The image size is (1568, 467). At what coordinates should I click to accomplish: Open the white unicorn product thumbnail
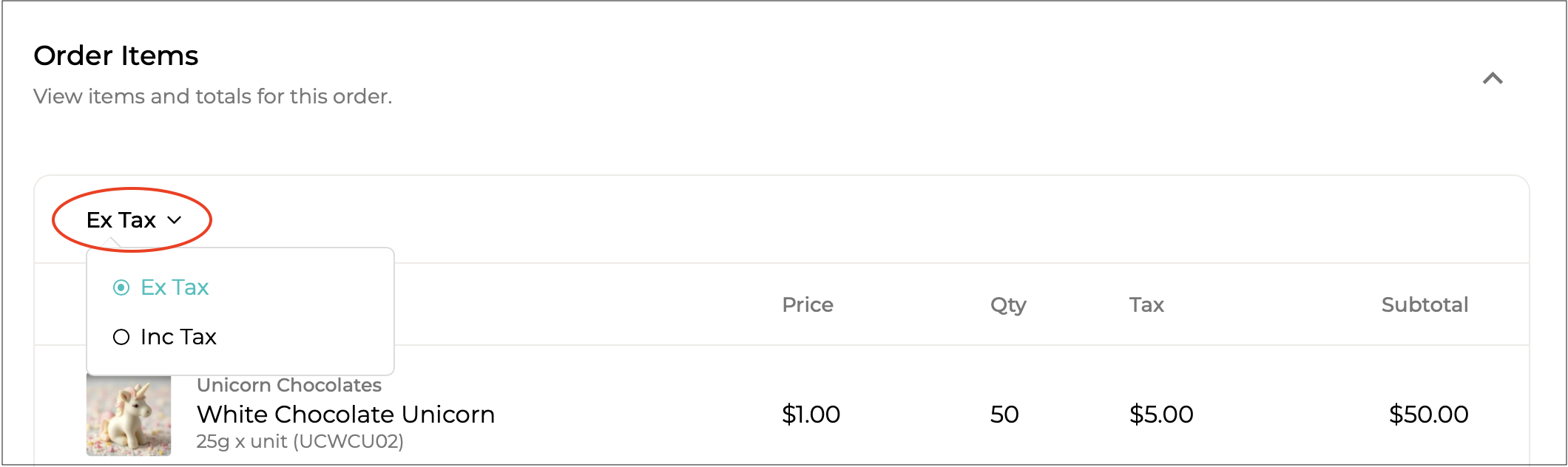(129, 415)
